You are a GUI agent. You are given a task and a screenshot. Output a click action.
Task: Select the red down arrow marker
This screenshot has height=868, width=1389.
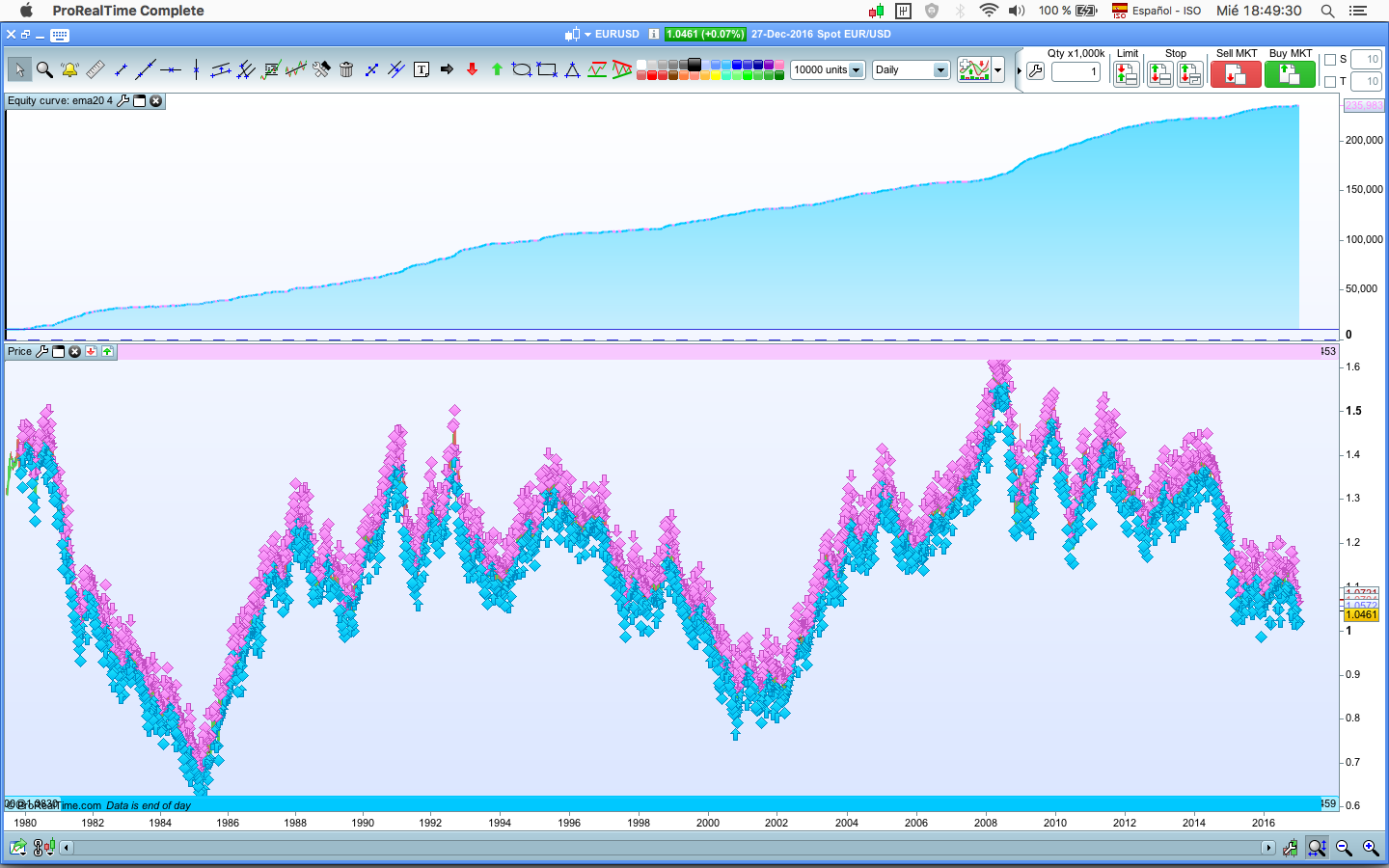coord(472,69)
